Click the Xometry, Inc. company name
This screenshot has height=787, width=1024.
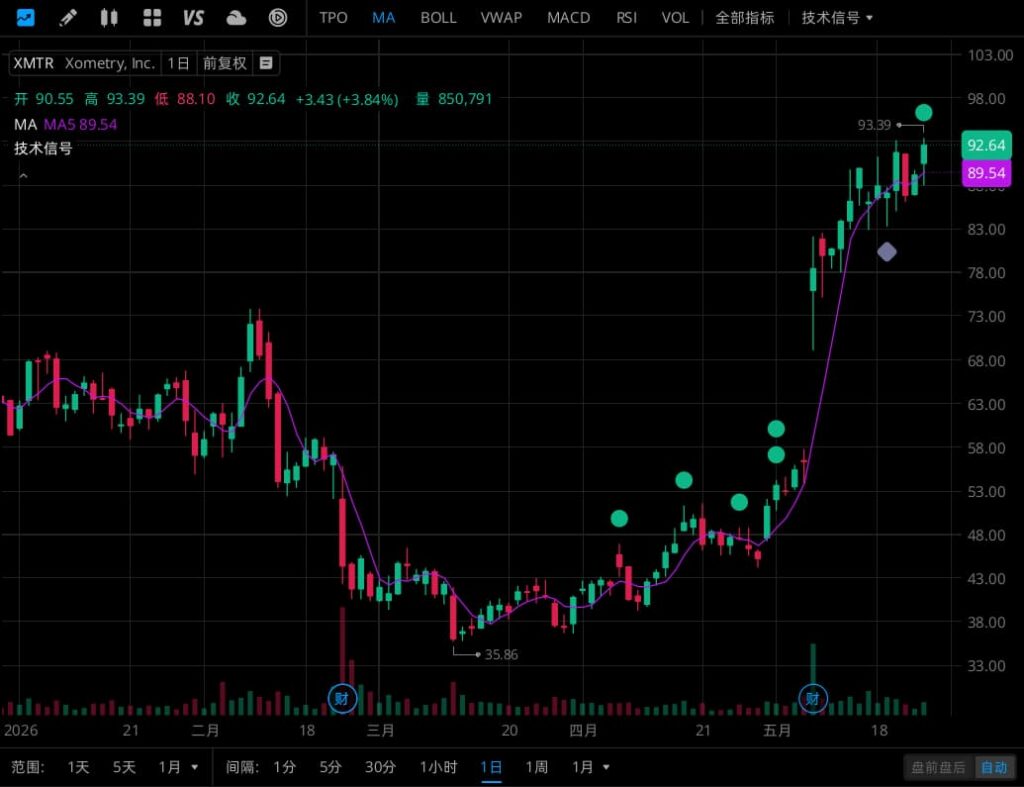pyautogui.click(x=110, y=63)
